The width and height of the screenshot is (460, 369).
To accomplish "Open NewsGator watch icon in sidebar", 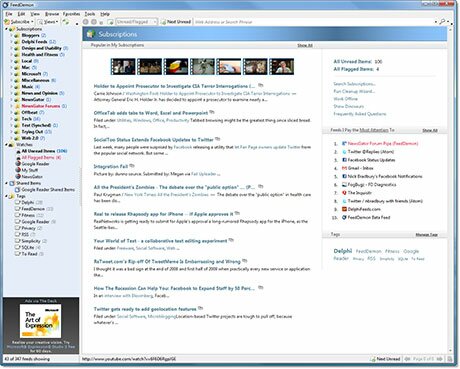I will [x=18, y=176].
